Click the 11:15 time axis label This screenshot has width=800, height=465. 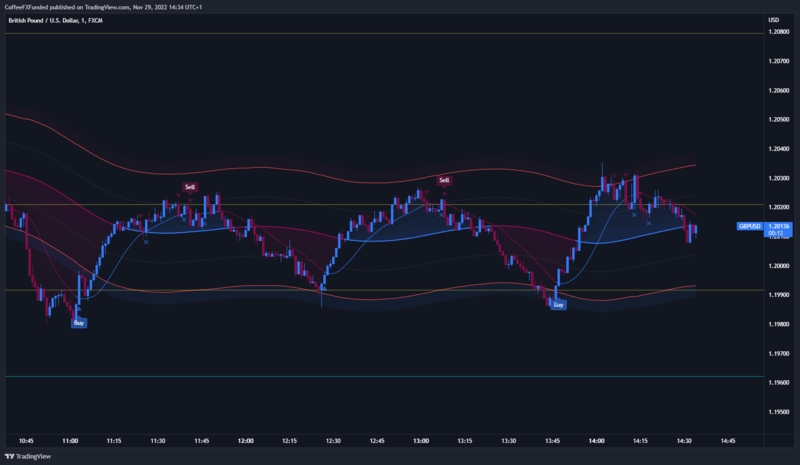tap(114, 441)
